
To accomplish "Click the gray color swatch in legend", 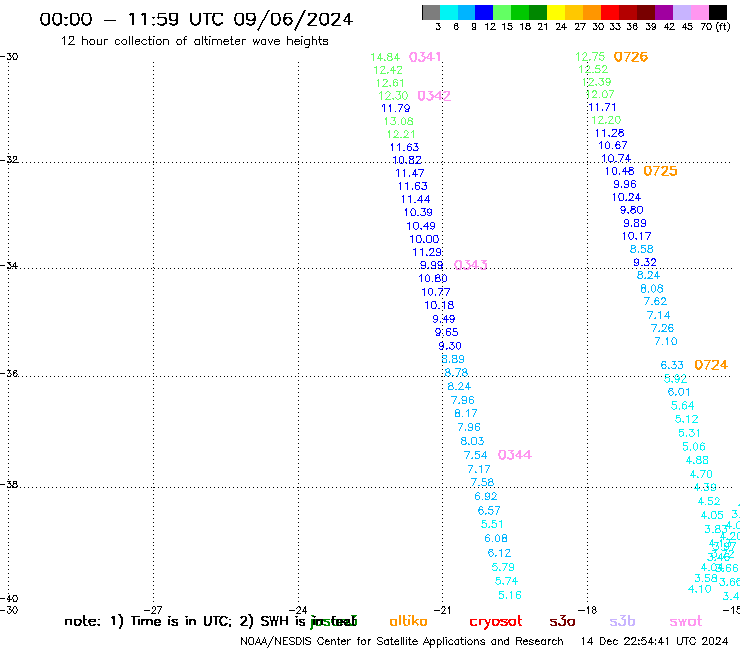I will tap(431, 12).
